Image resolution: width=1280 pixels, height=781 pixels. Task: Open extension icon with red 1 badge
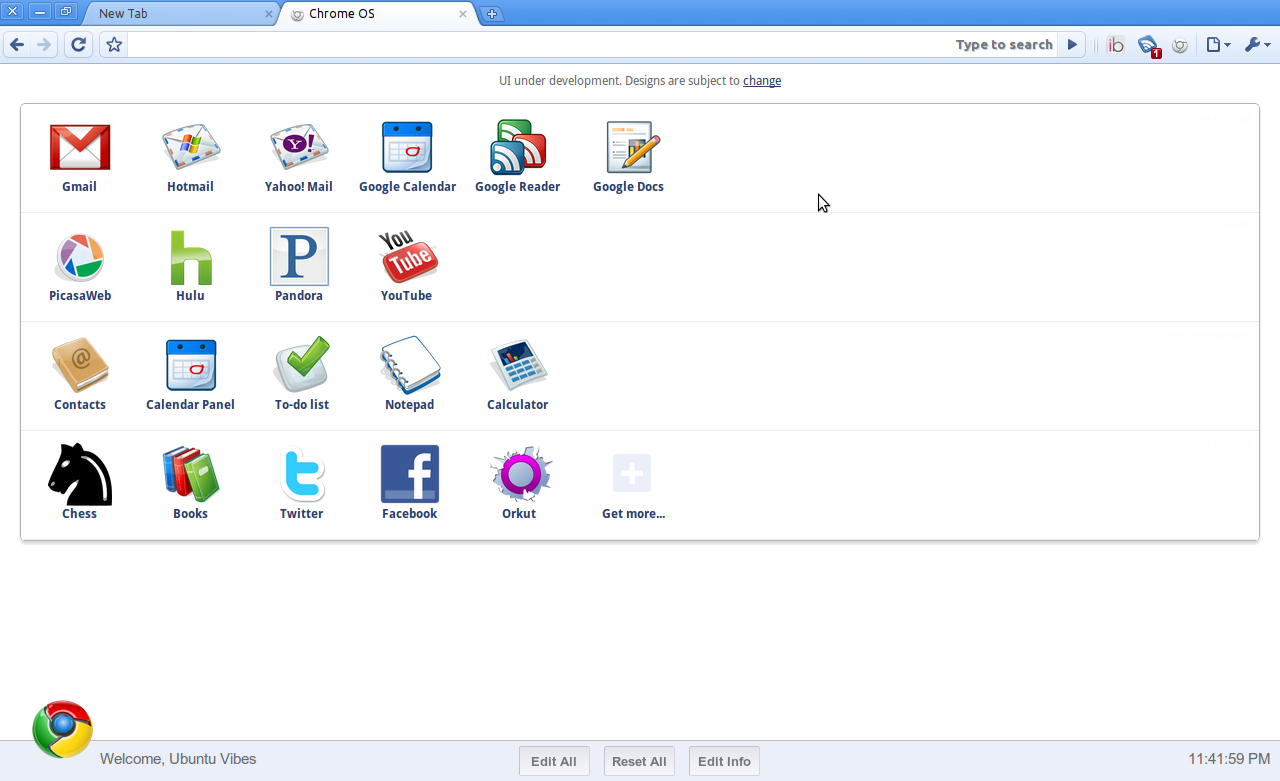pos(1149,46)
